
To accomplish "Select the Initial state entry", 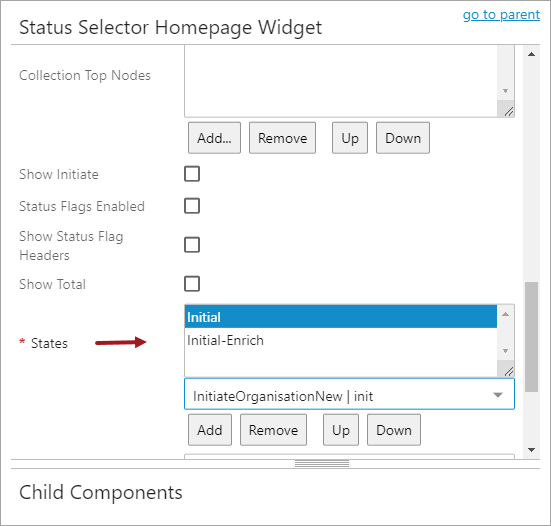I will [341, 317].
